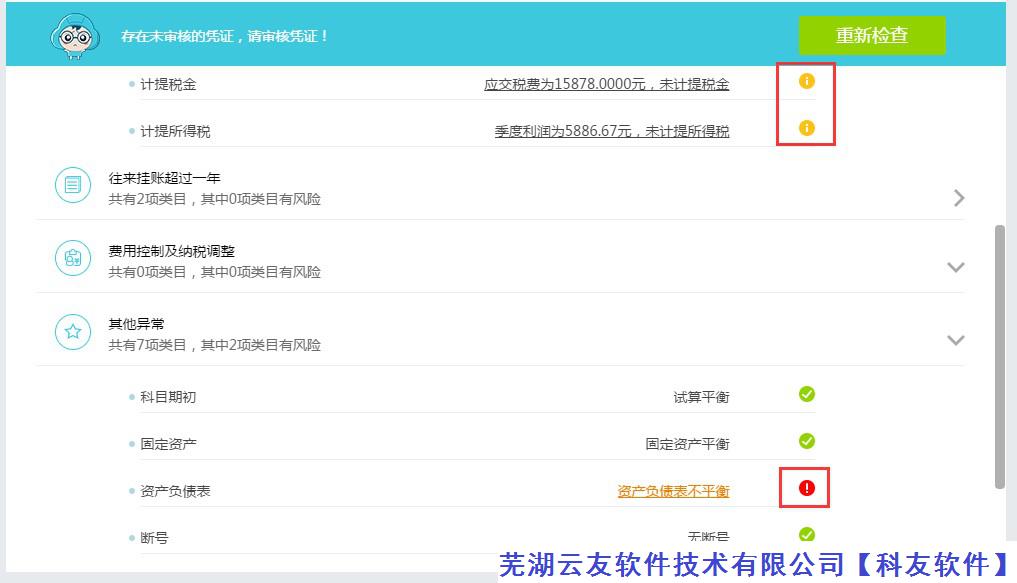
Task: Click the green check icon for 科目期初
Action: pyautogui.click(x=806, y=394)
